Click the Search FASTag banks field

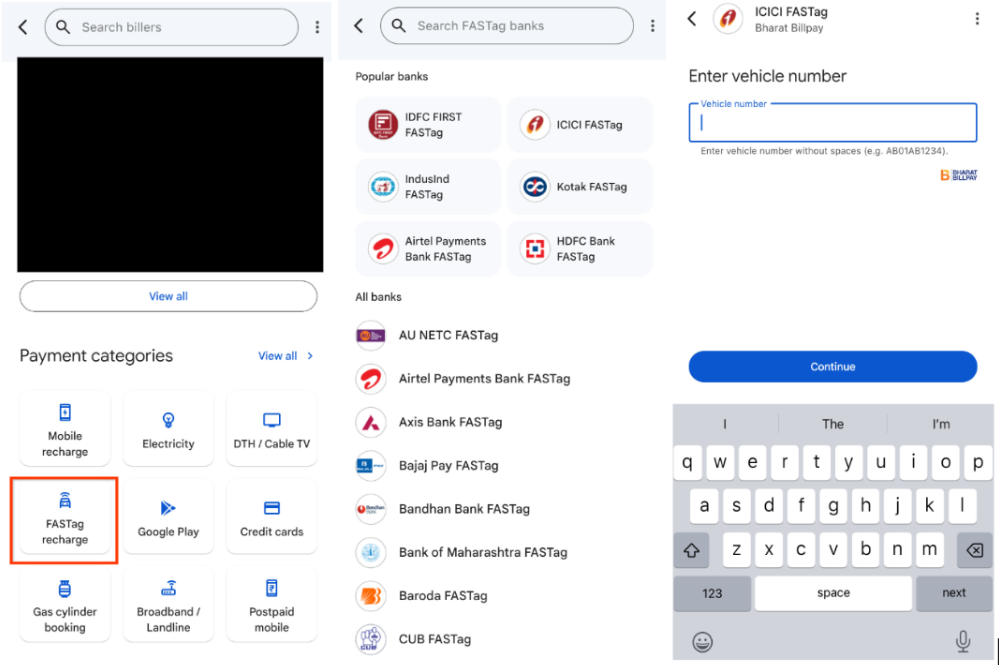507,25
